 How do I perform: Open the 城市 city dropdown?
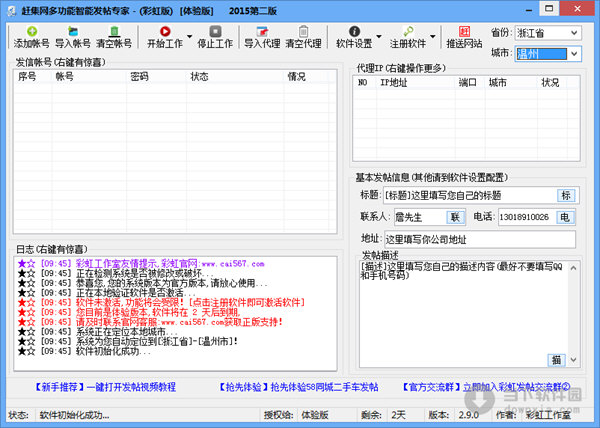pyautogui.click(x=574, y=54)
